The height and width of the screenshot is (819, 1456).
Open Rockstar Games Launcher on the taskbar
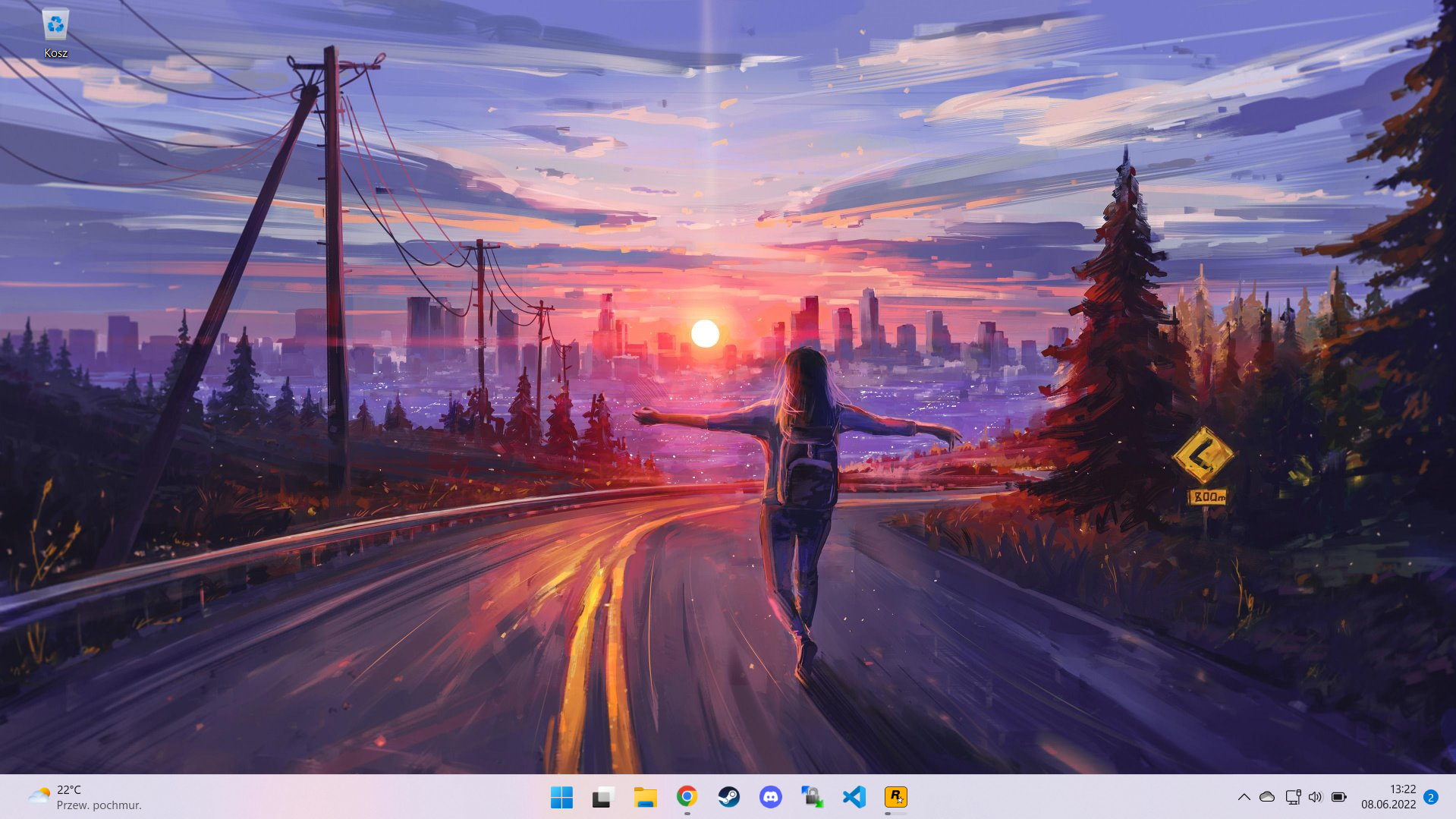pos(895,797)
